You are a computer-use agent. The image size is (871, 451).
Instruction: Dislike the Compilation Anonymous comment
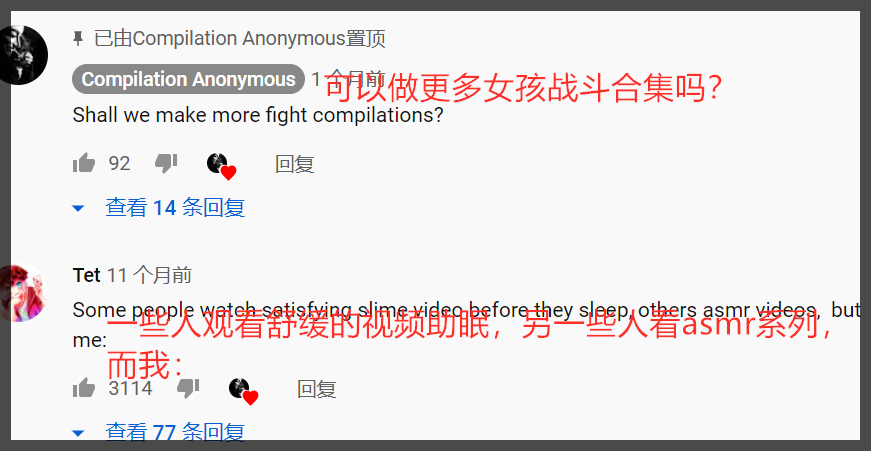[166, 163]
